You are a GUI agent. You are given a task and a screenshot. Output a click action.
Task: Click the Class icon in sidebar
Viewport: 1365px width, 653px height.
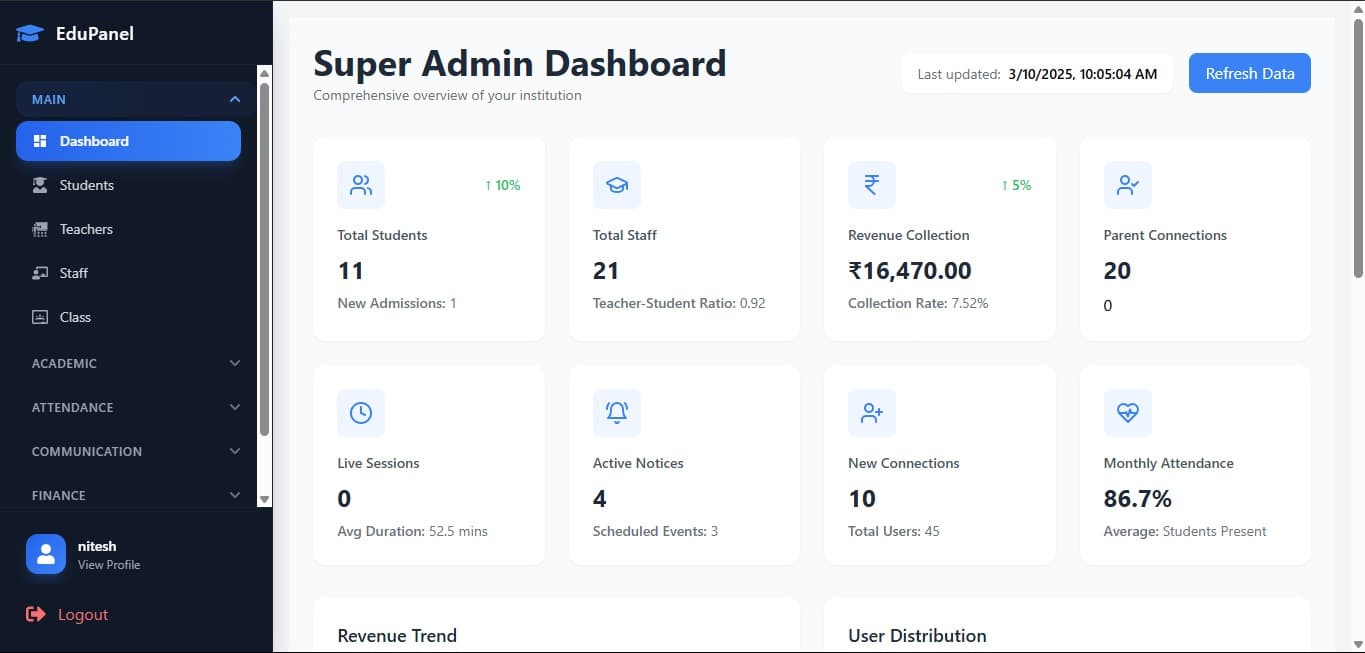40,317
